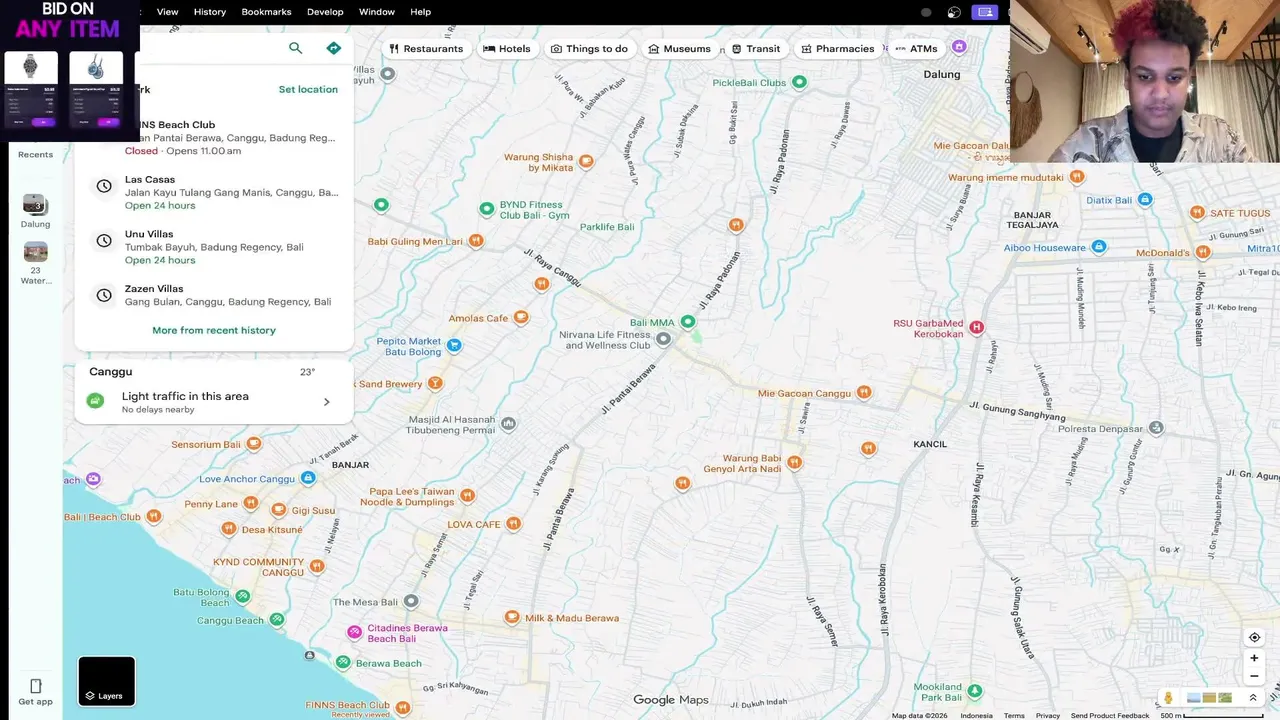The width and height of the screenshot is (1280, 720).
Task: Select the Love Anchor Canggu shopping pin
Action: tap(308, 478)
